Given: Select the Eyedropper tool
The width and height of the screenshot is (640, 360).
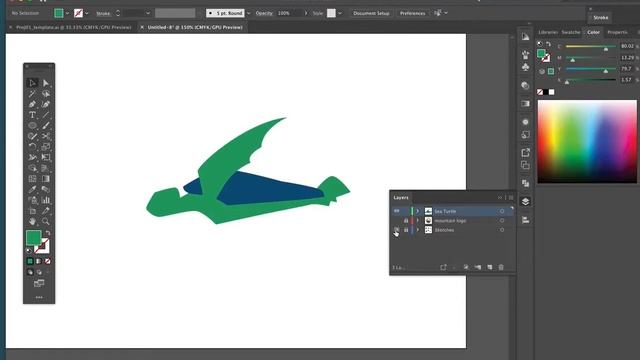Looking at the screenshot, I should 32,189.
